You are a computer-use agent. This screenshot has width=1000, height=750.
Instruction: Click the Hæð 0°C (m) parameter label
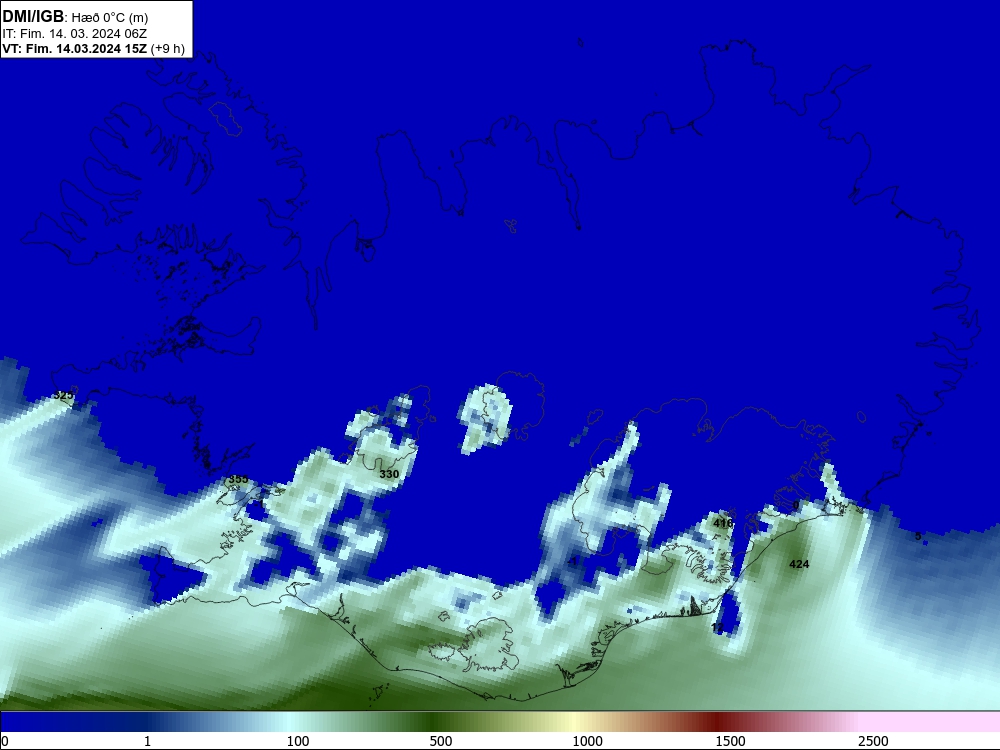(x=110, y=17)
